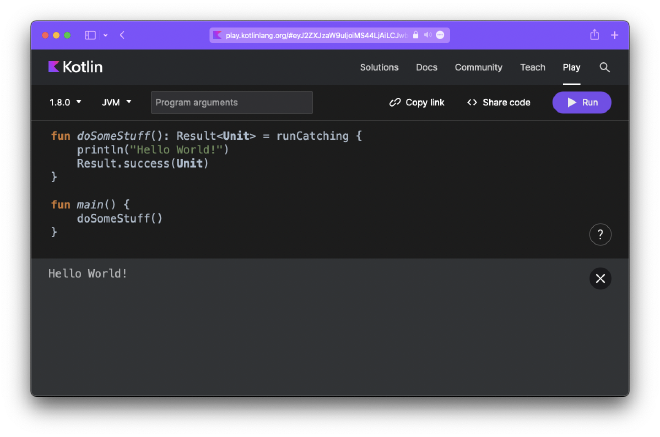
Task: Open the JVM target platform dropdown
Action: pos(116,102)
